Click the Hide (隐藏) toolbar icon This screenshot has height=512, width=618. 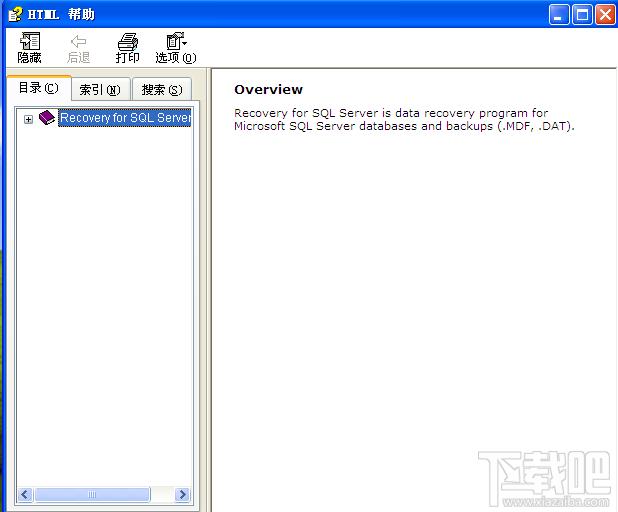click(x=30, y=48)
